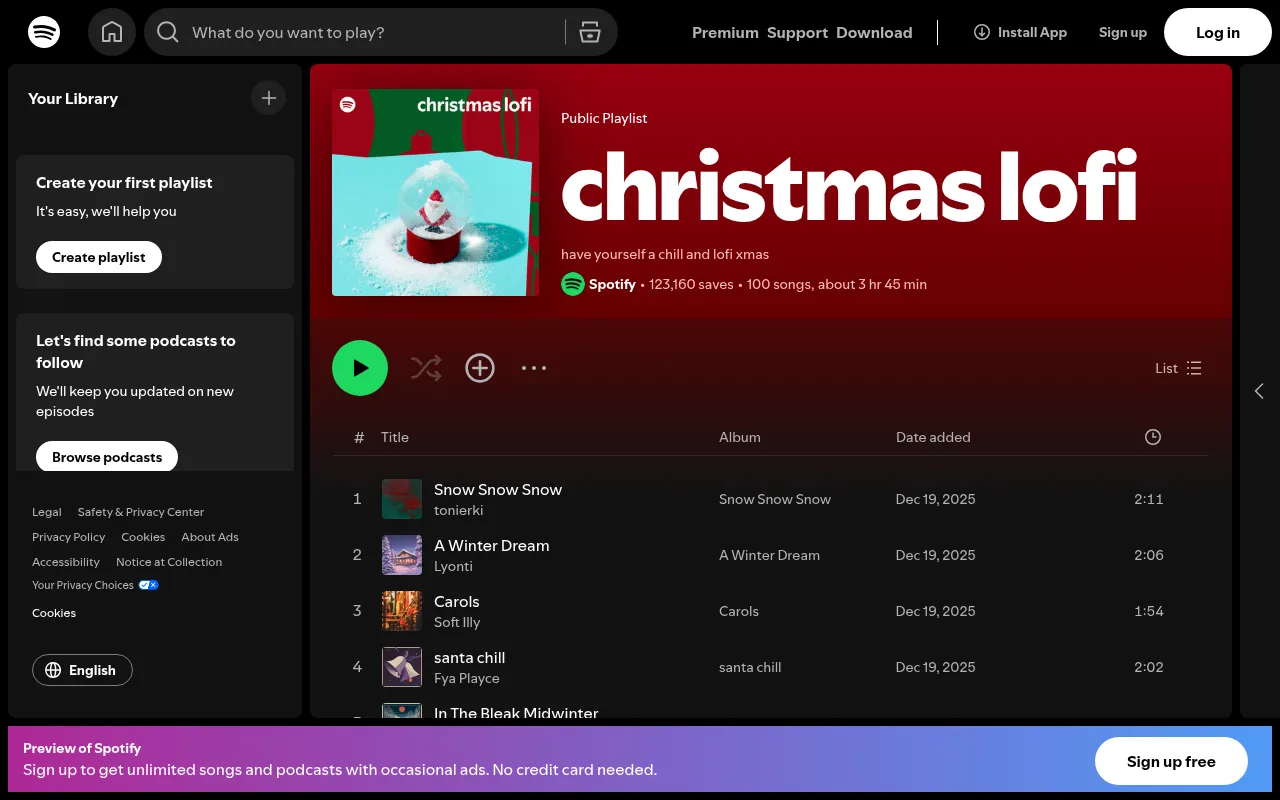The width and height of the screenshot is (1280, 800).
Task: Toggle Your Privacy Choices icon
Action: (x=148, y=585)
